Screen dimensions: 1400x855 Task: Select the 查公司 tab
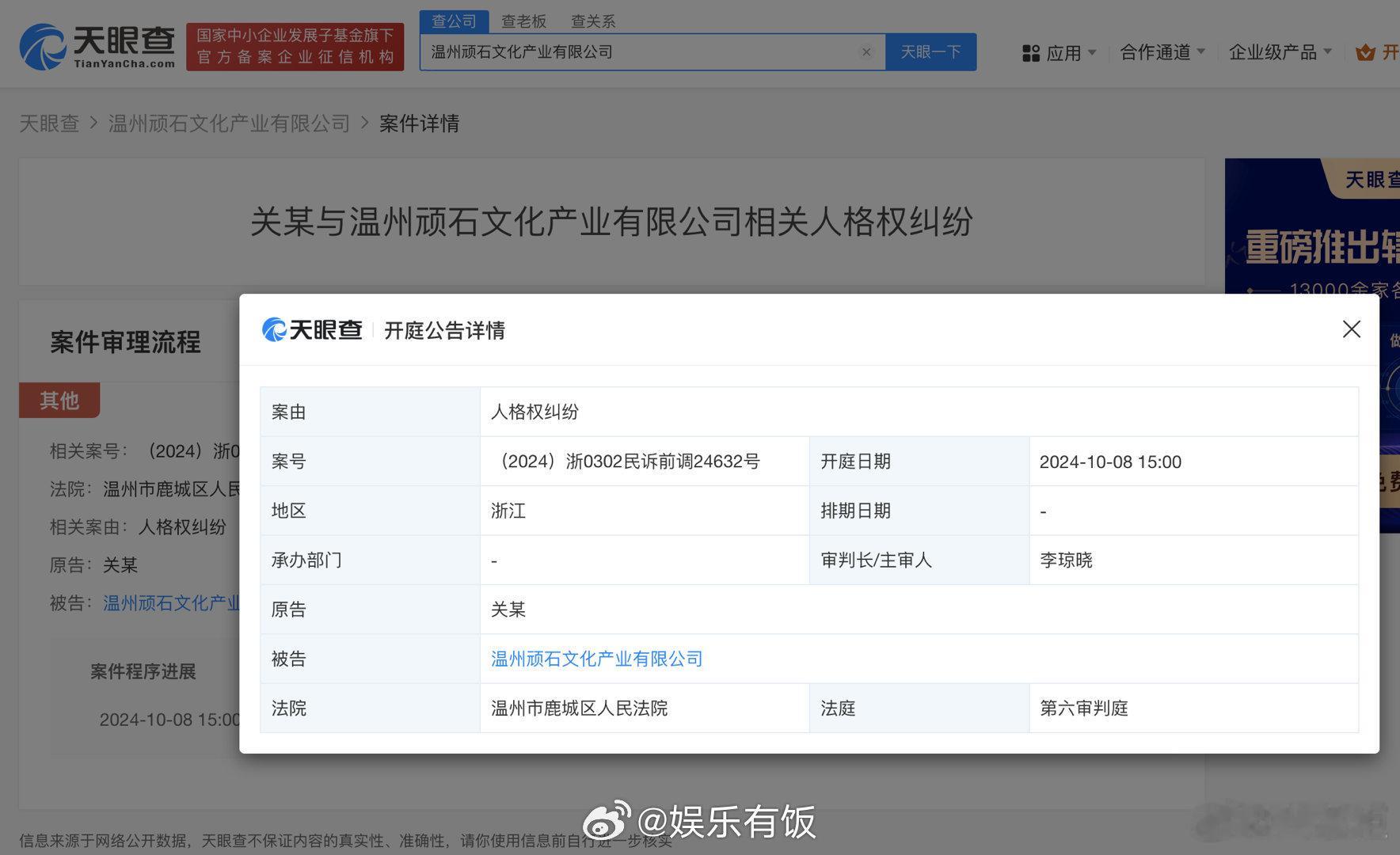tap(455, 21)
